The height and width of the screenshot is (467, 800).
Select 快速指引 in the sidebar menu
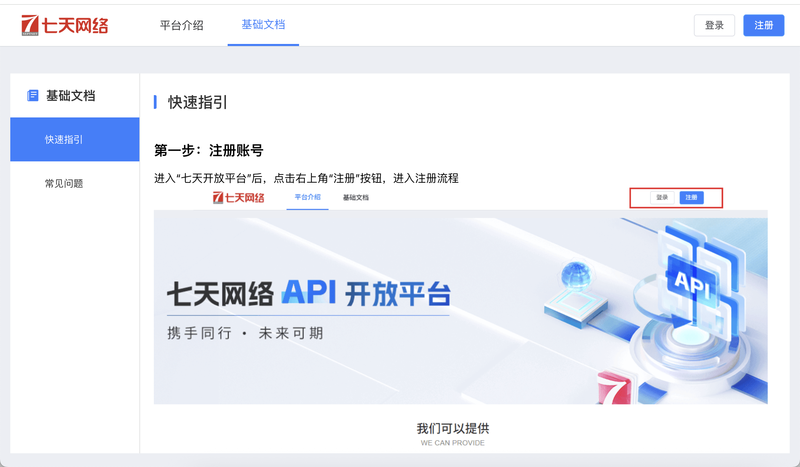point(74,139)
